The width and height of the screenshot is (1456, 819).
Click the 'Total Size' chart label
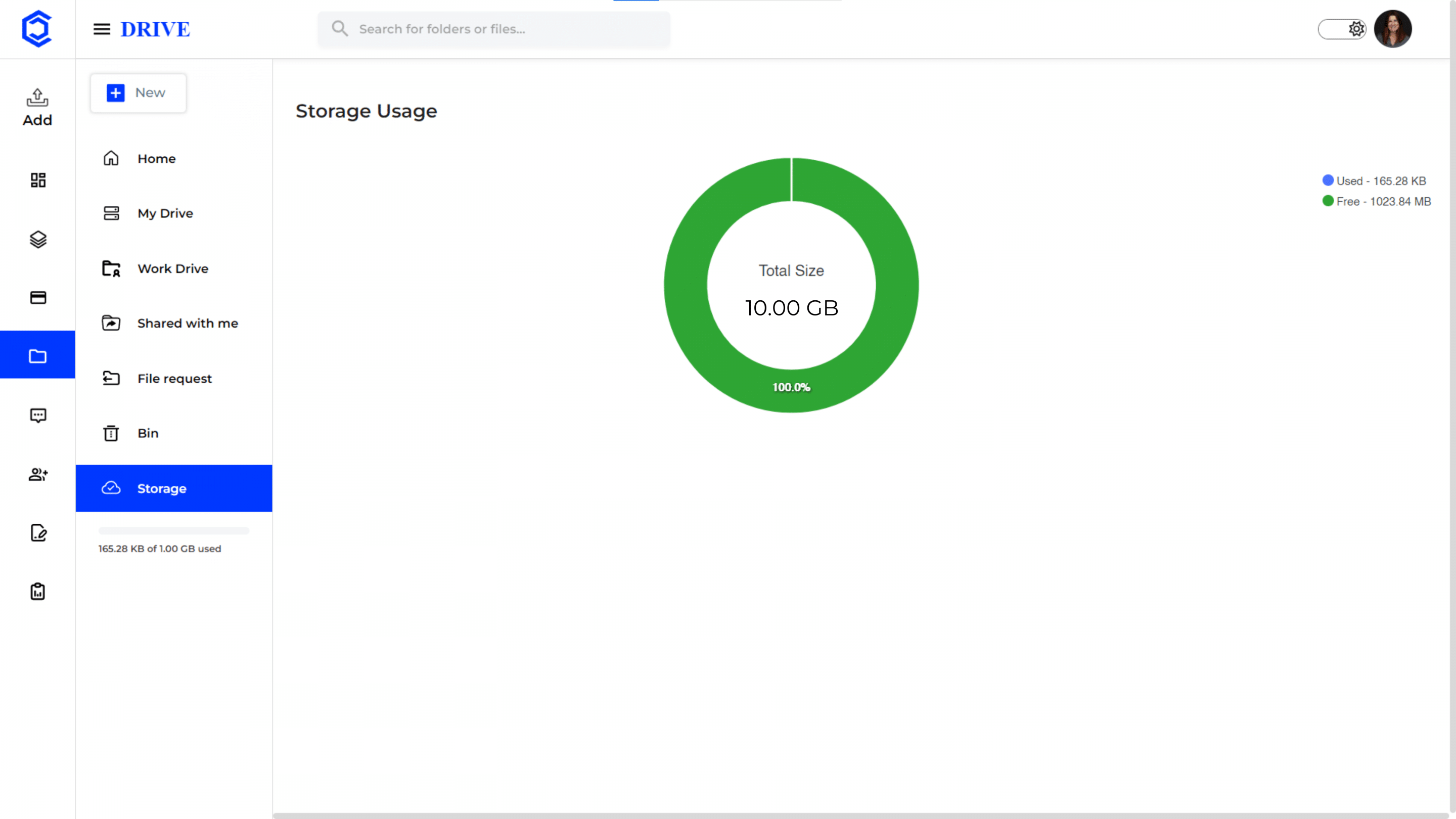[791, 271]
